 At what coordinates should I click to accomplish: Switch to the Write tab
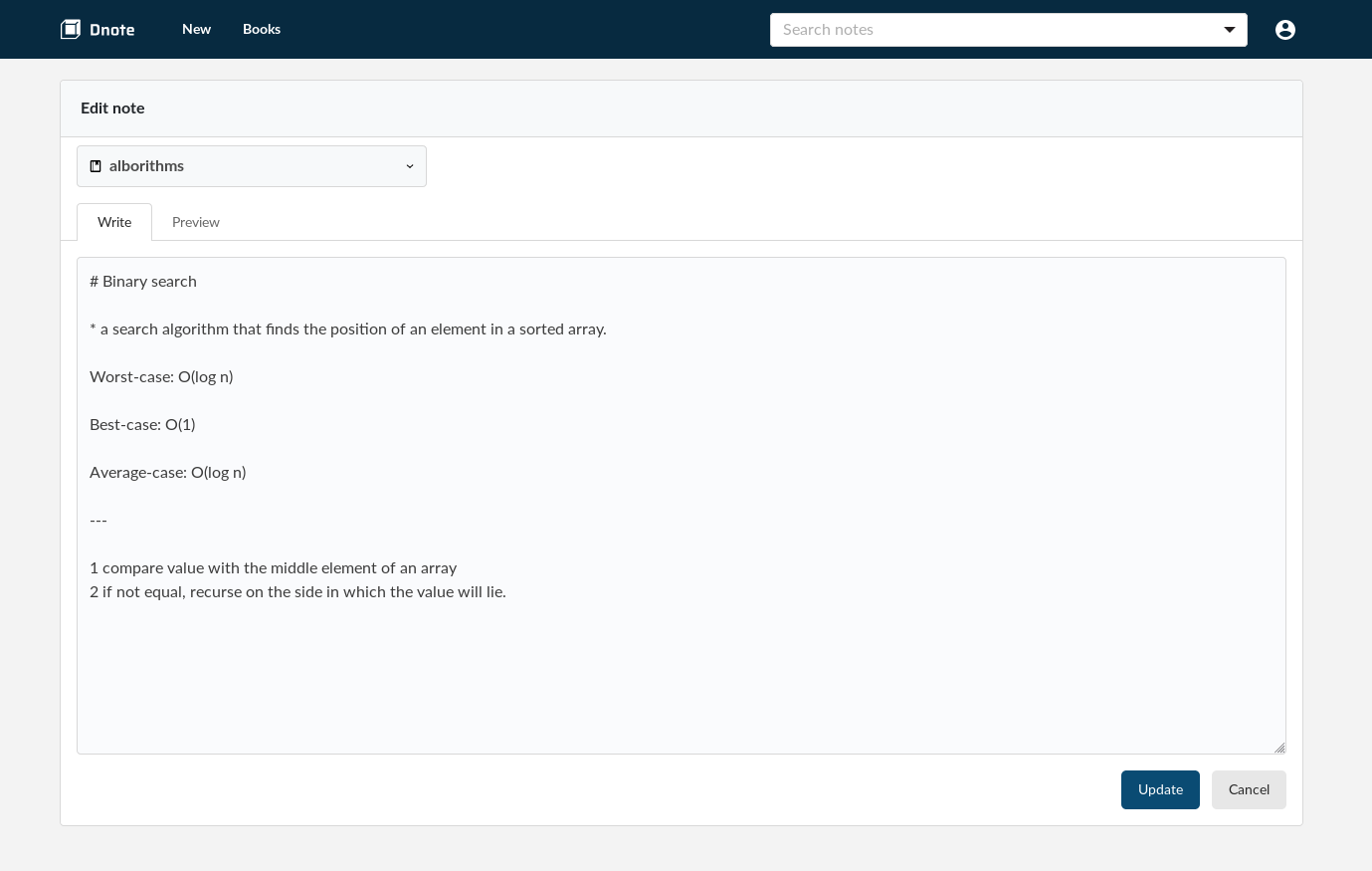(x=114, y=222)
